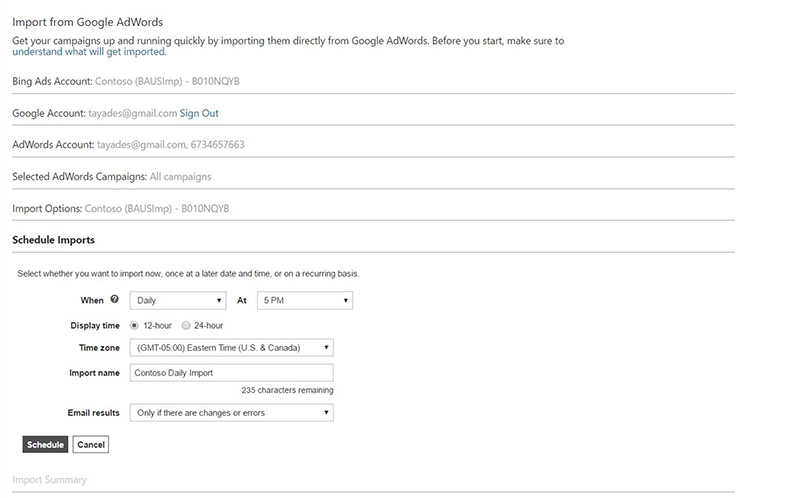Select the 12-hour display time option
Image resolution: width=800 pixels, height=498 pixels.
tap(135, 325)
